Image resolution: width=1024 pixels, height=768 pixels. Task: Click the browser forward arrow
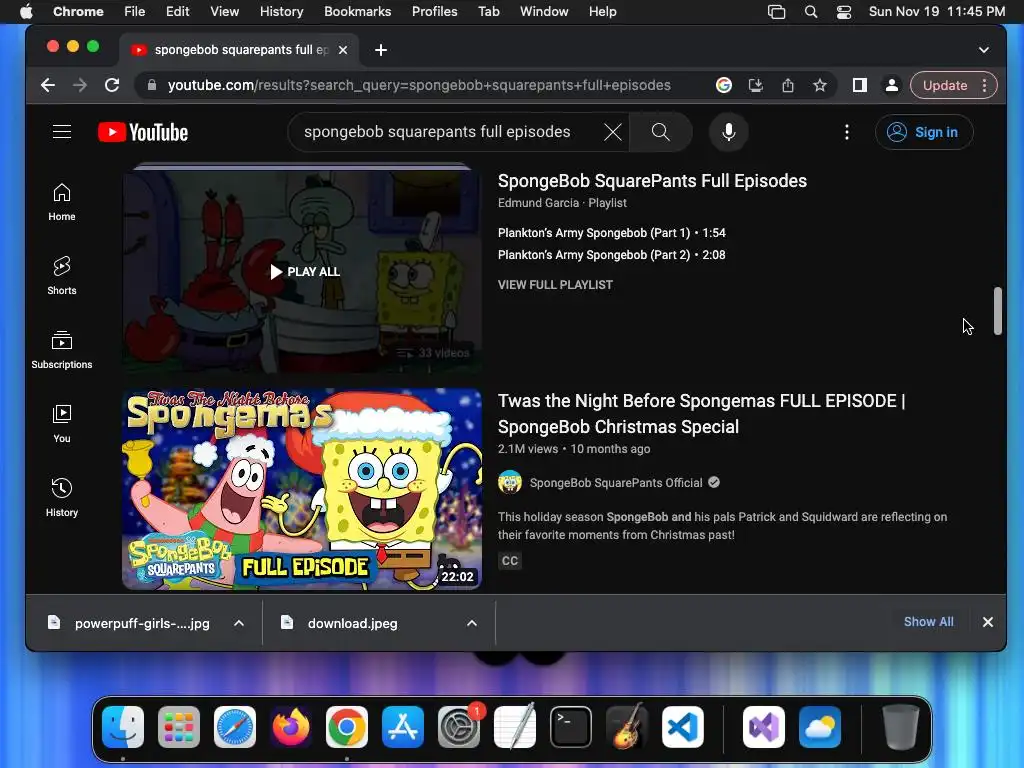coord(80,85)
